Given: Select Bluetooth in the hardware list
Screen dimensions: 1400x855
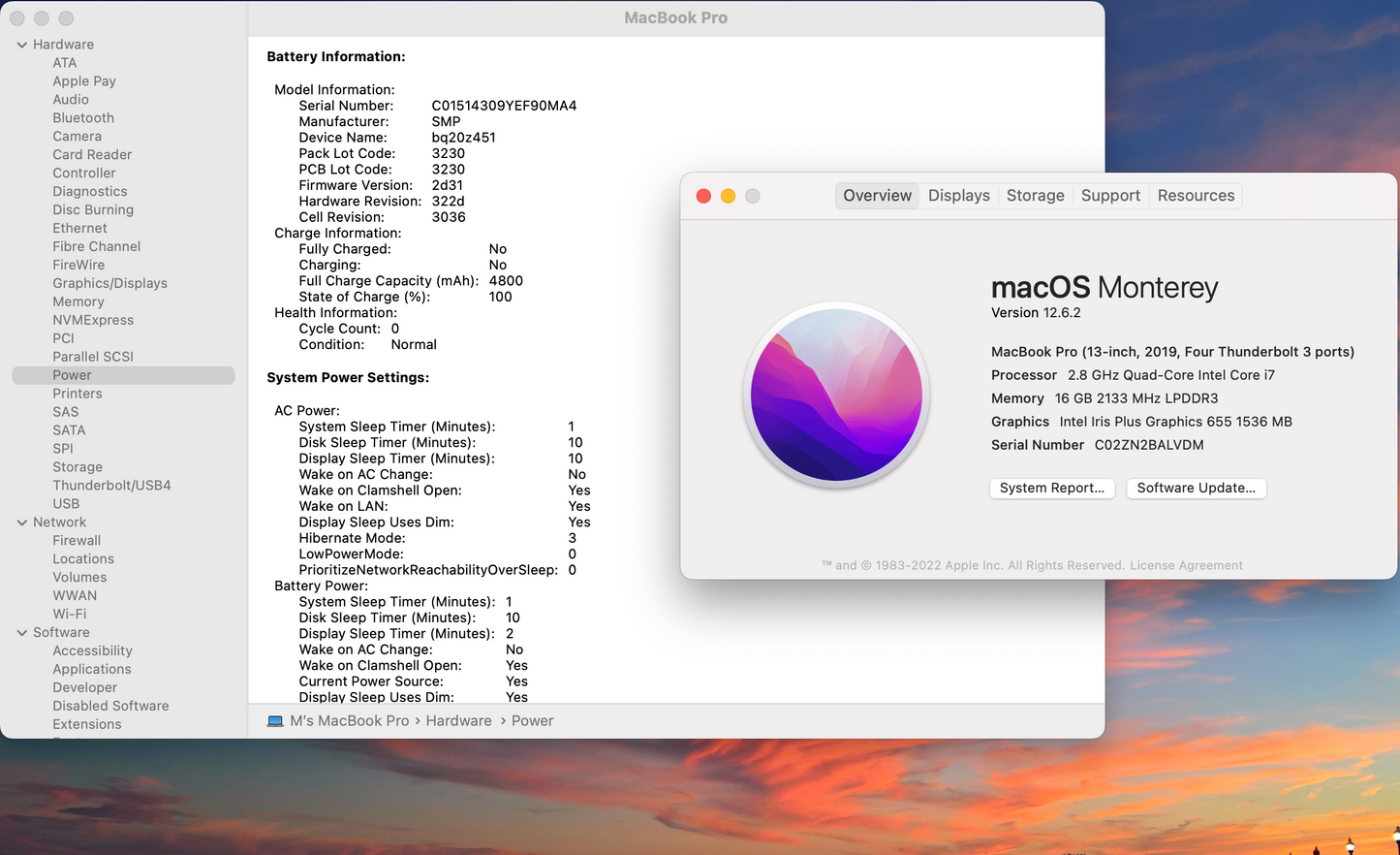Looking at the screenshot, I should 83,118.
